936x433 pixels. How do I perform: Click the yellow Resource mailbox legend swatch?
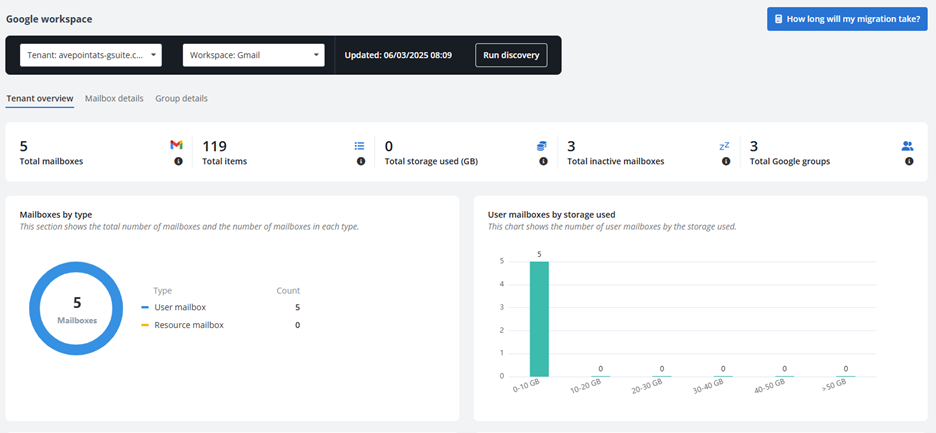[x=145, y=326]
